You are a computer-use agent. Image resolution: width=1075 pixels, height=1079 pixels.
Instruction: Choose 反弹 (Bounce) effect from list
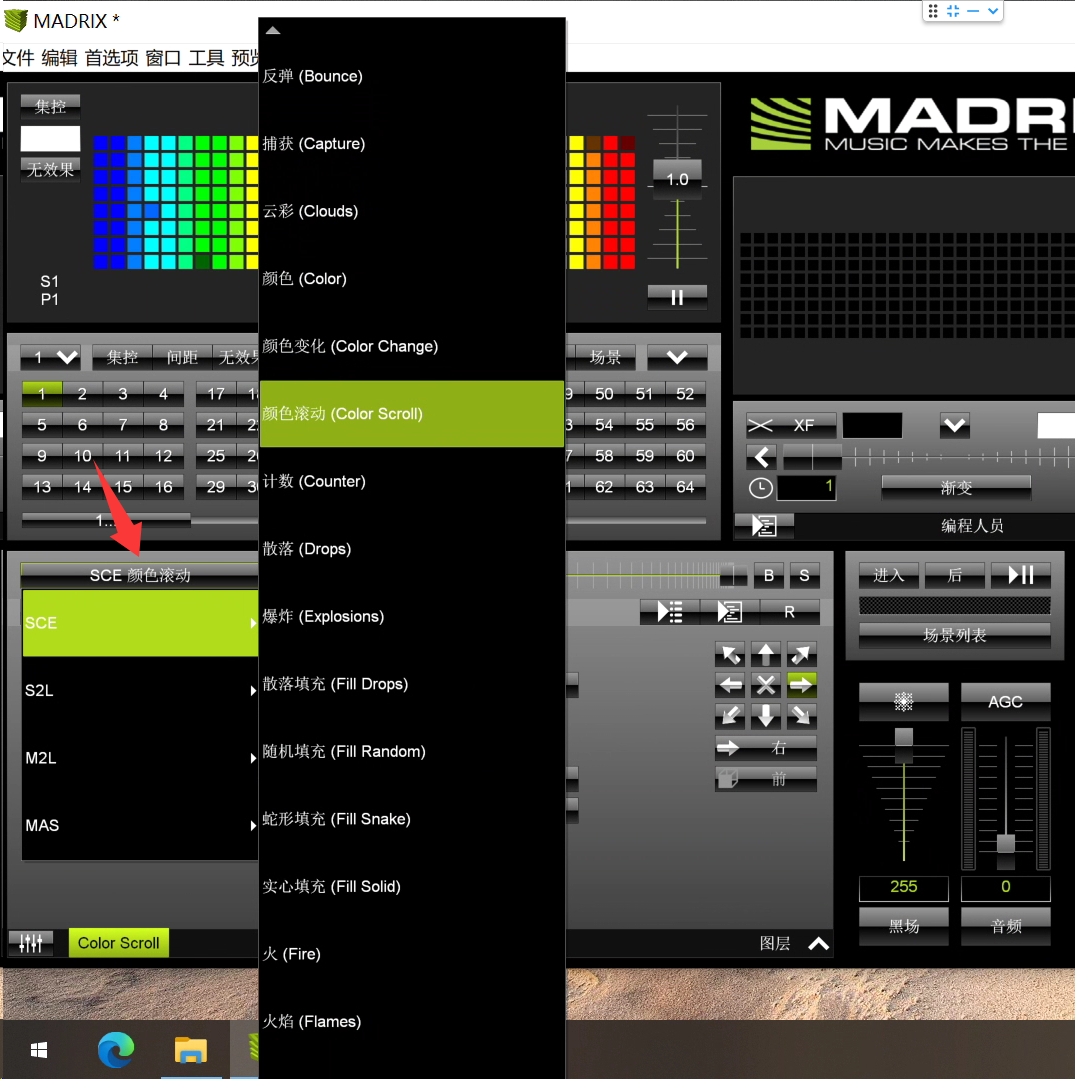(x=412, y=76)
